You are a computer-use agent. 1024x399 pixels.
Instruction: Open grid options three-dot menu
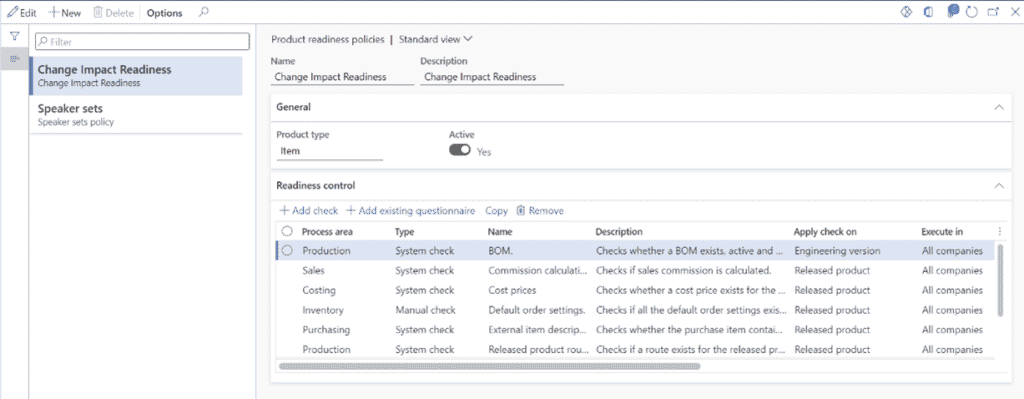click(x=999, y=232)
